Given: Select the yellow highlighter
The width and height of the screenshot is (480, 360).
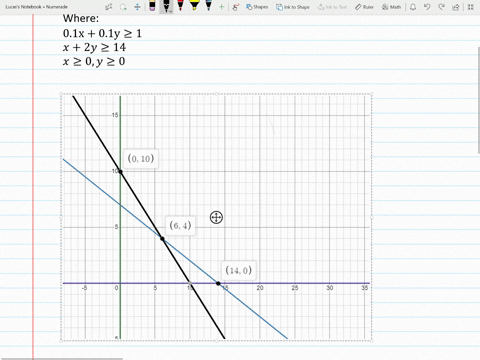Looking at the screenshot, I should coord(194,5).
